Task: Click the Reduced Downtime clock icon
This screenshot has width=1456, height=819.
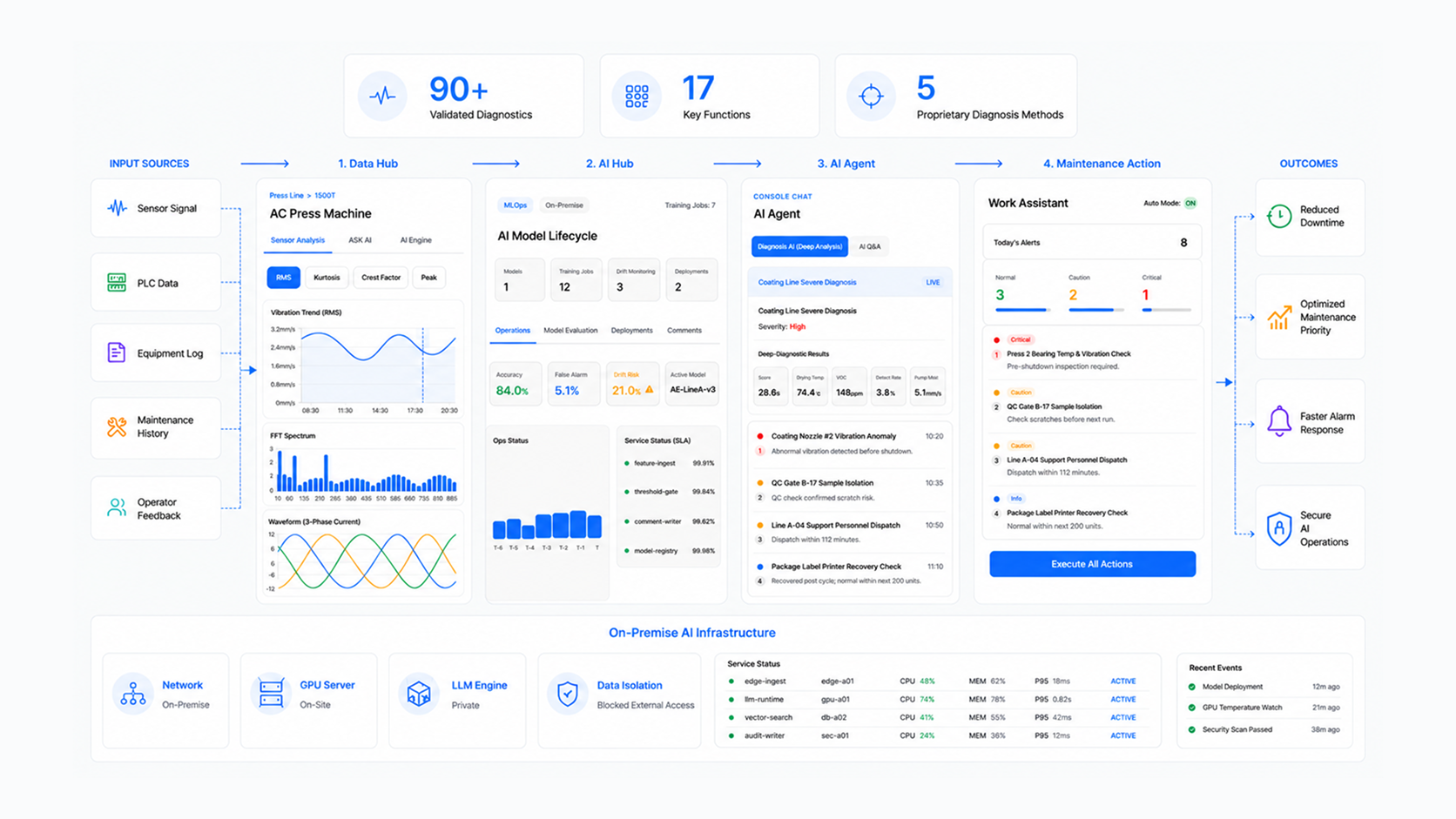Action: pos(1279,216)
